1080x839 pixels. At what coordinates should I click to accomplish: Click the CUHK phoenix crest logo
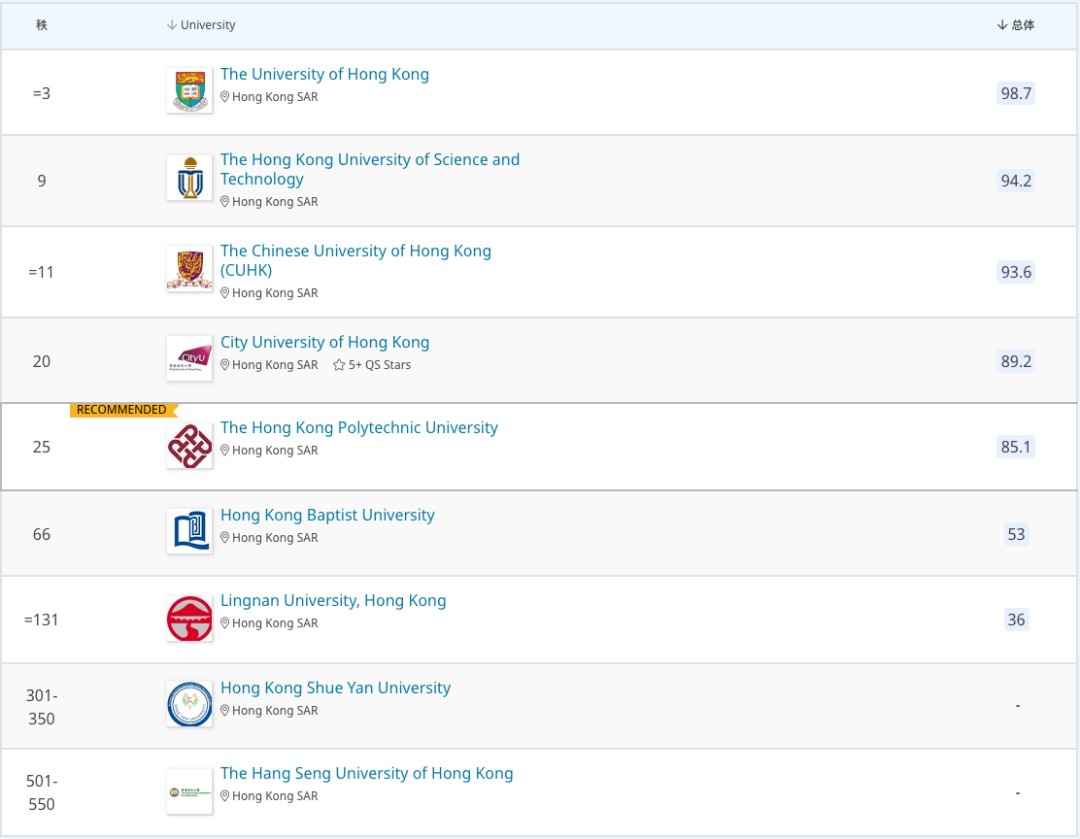tap(189, 270)
